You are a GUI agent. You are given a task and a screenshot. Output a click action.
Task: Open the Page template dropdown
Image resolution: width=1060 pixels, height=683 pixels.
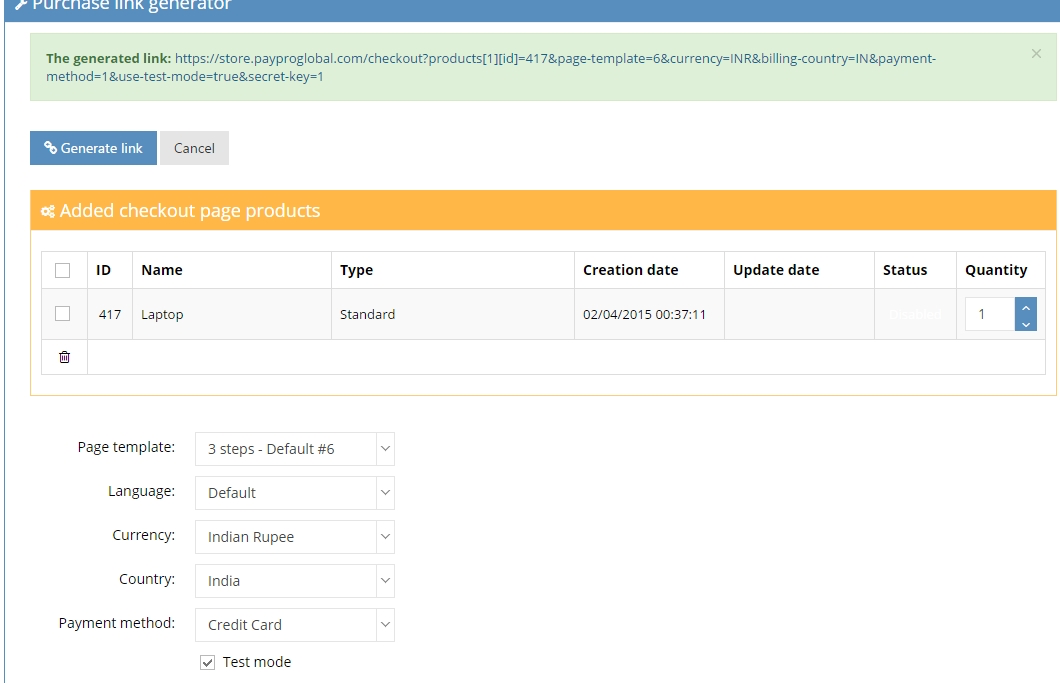pyautogui.click(x=295, y=449)
